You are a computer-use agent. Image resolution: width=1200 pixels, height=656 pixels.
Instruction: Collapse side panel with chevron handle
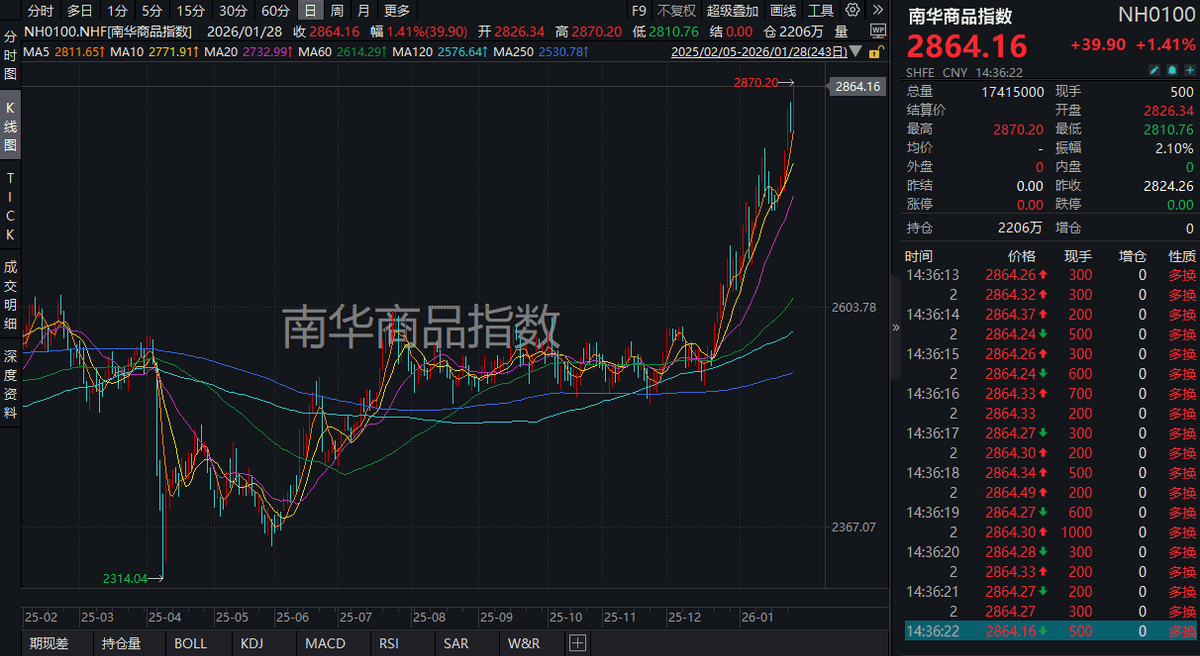[x=895, y=327]
